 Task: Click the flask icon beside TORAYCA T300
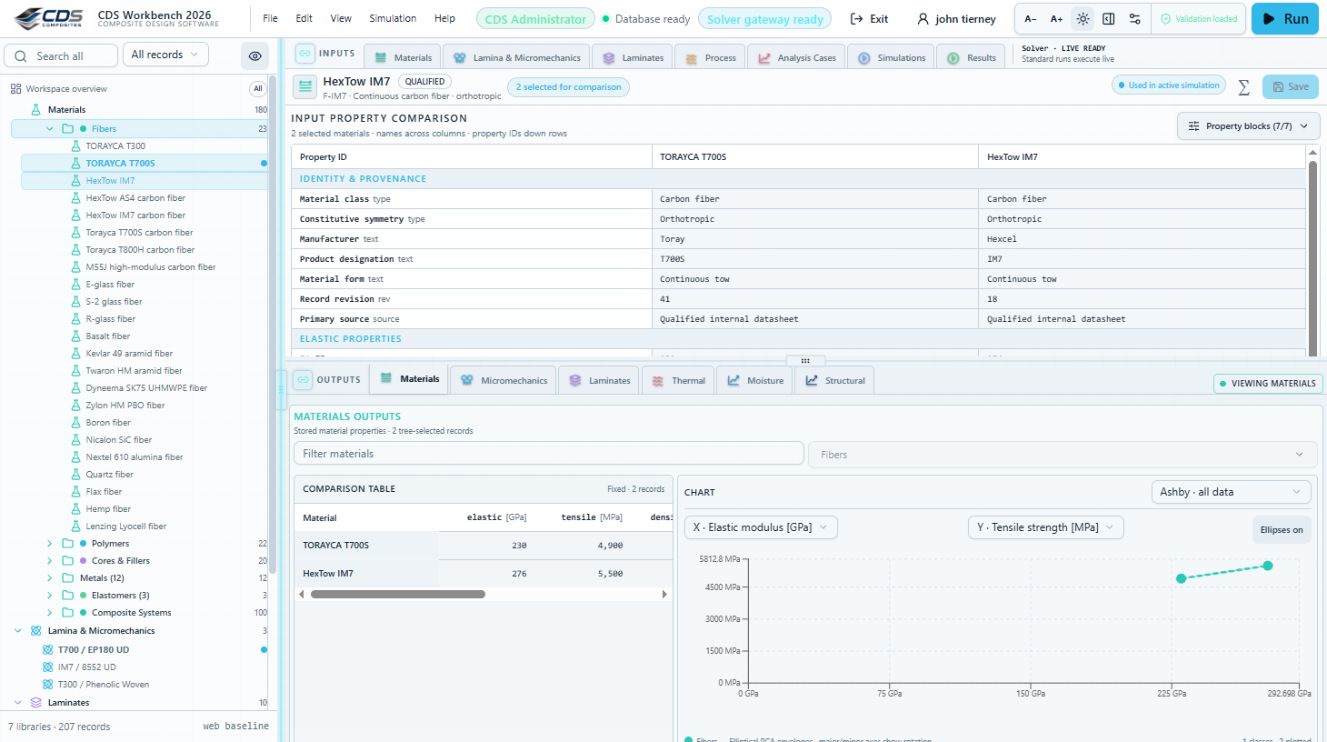pos(76,146)
